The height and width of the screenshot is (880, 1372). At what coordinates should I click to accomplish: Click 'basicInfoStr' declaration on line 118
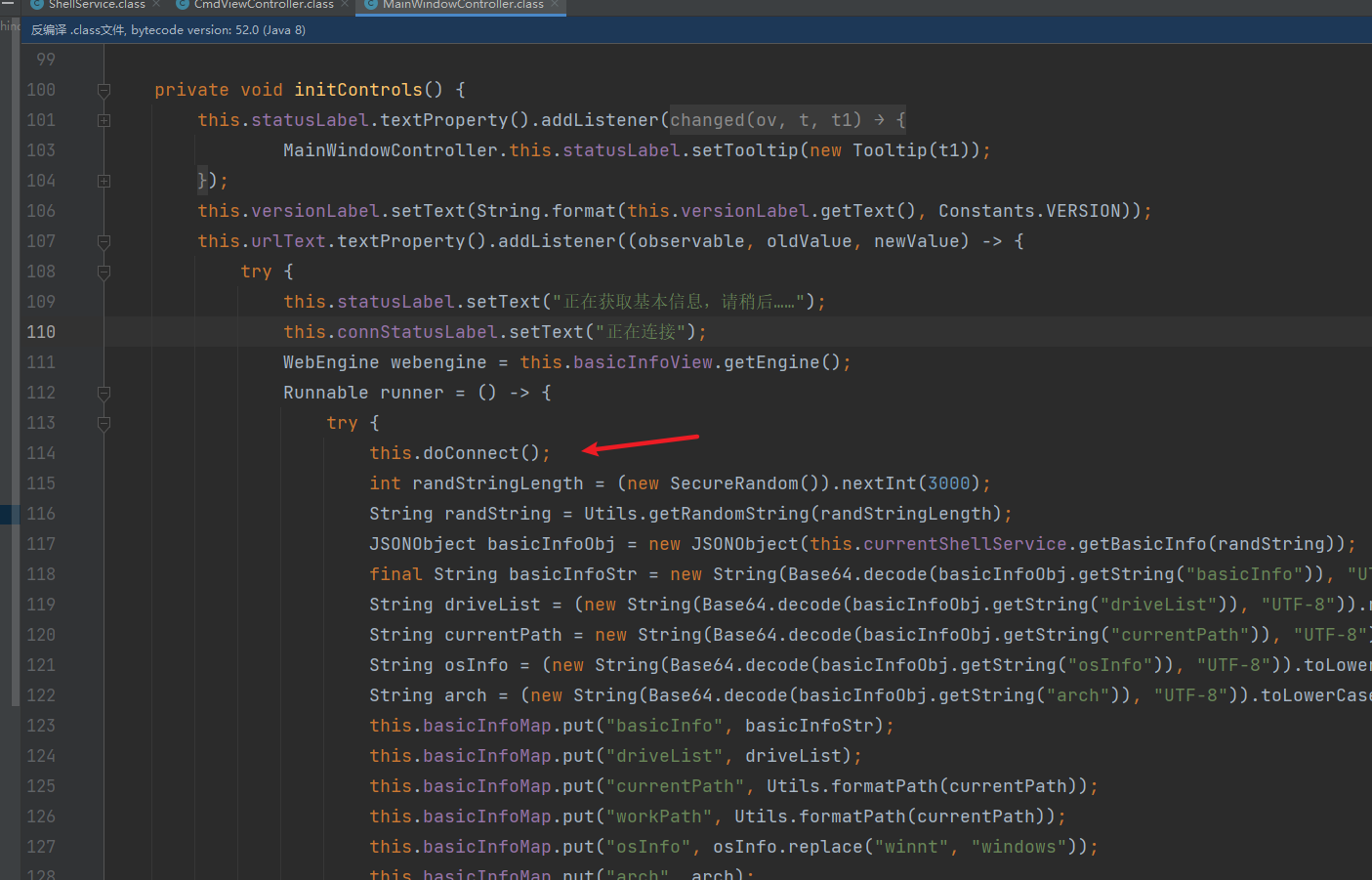click(573, 574)
